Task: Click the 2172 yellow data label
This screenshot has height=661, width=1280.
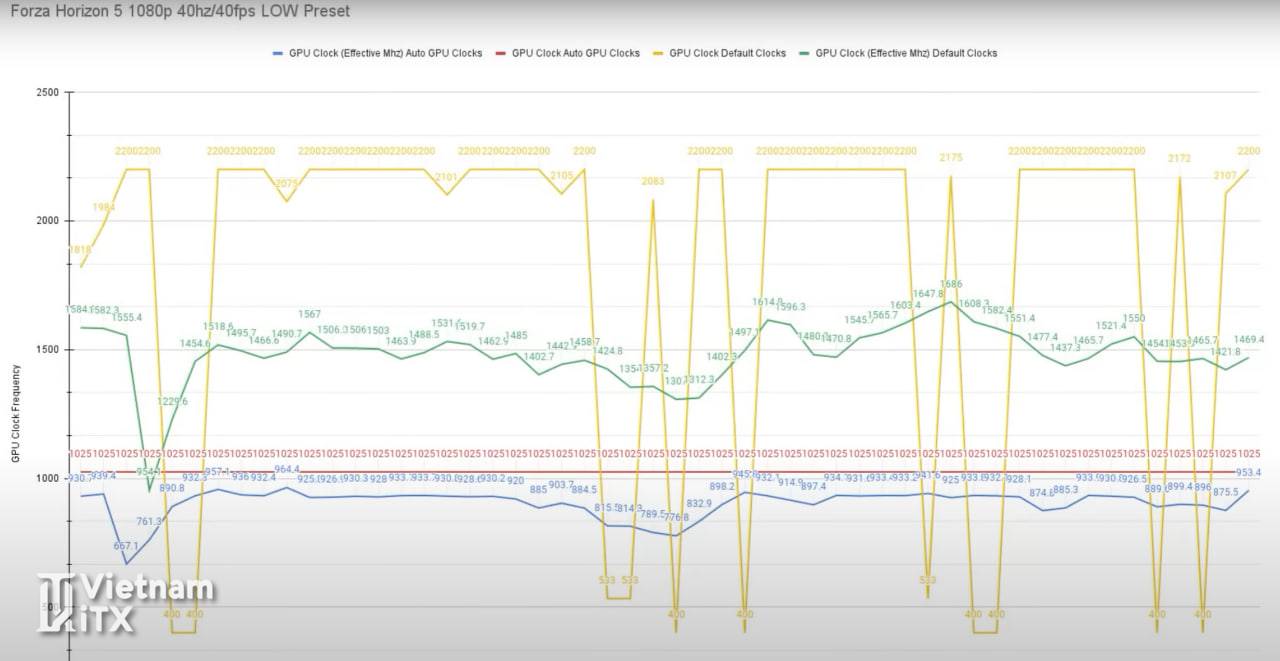Action: (1179, 159)
